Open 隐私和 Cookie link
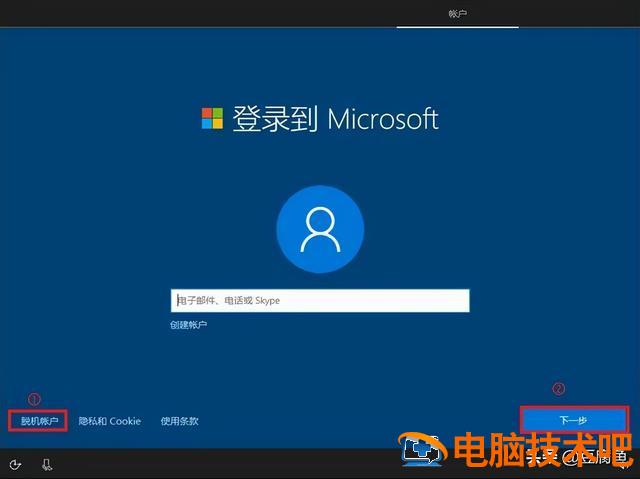Image resolution: width=640 pixels, height=479 pixels. click(109, 421)
